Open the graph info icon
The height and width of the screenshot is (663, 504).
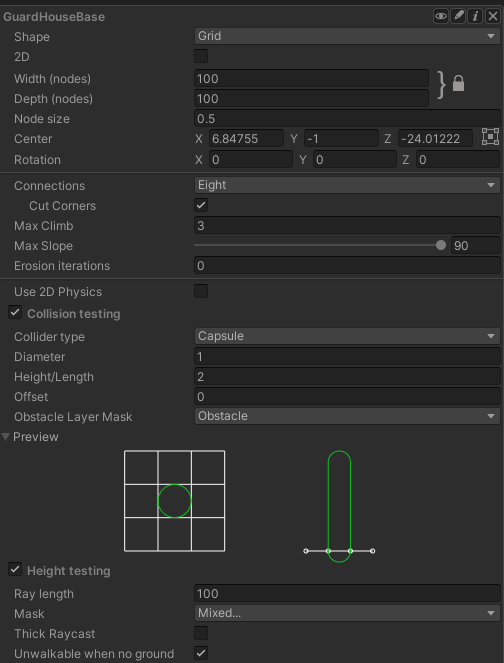click(x=475, y=16)
